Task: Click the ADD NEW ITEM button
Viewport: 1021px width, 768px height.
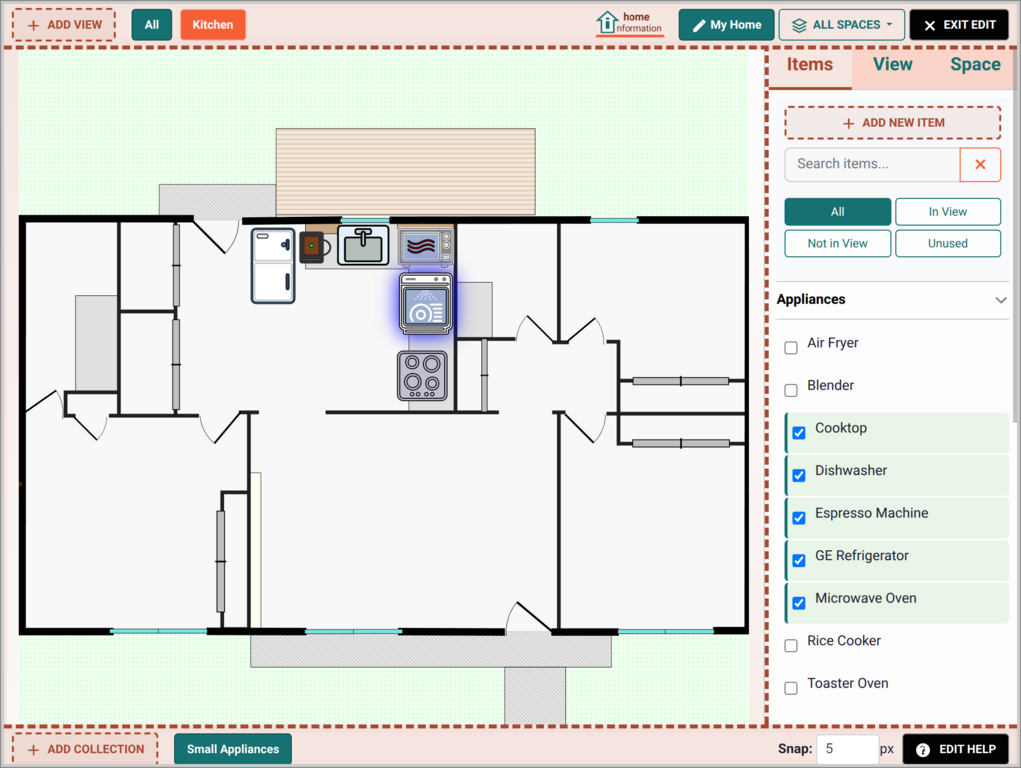Action: tap(893, 122)
